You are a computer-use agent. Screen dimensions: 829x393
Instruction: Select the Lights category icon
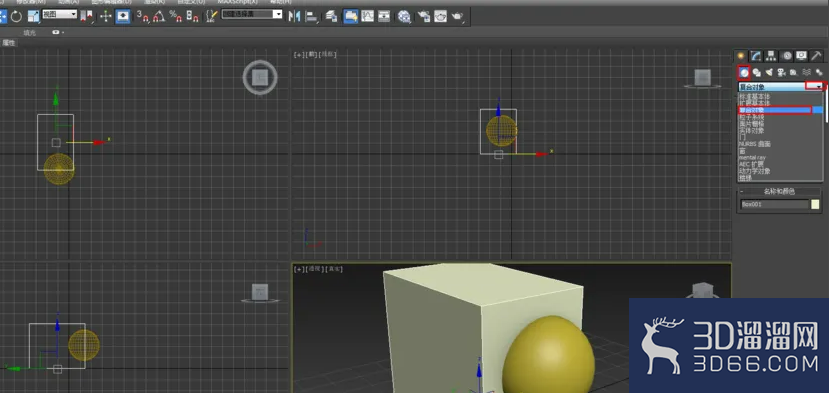(769, 72)
